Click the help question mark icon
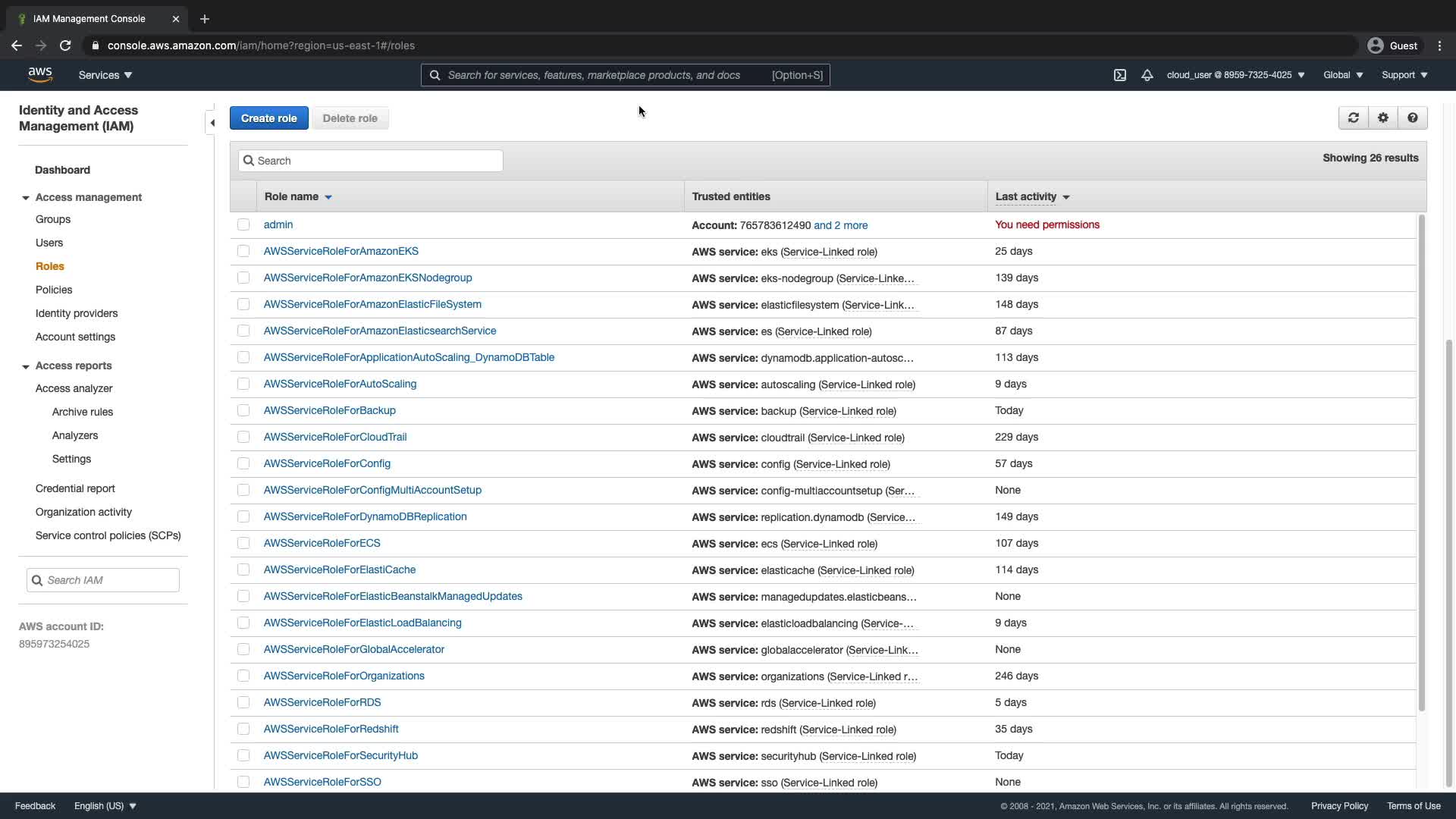 [x=1412, y=118]
